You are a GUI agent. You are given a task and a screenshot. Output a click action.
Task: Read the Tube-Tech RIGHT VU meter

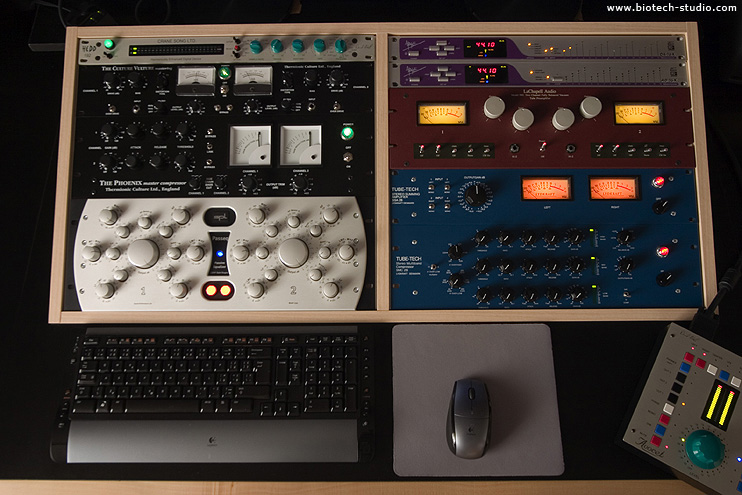pos(614,188)
